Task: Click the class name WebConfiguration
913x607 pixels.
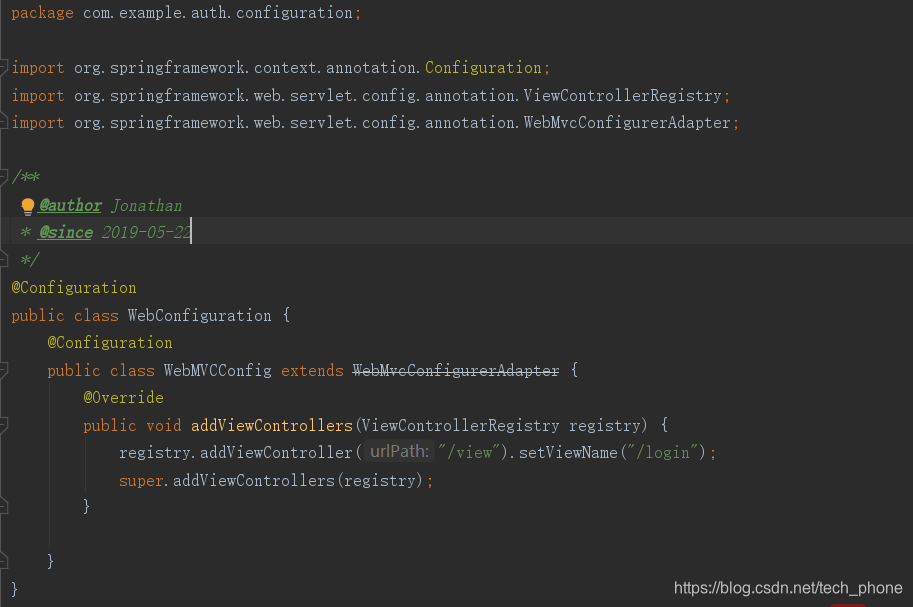Action: tap(200, 316)
